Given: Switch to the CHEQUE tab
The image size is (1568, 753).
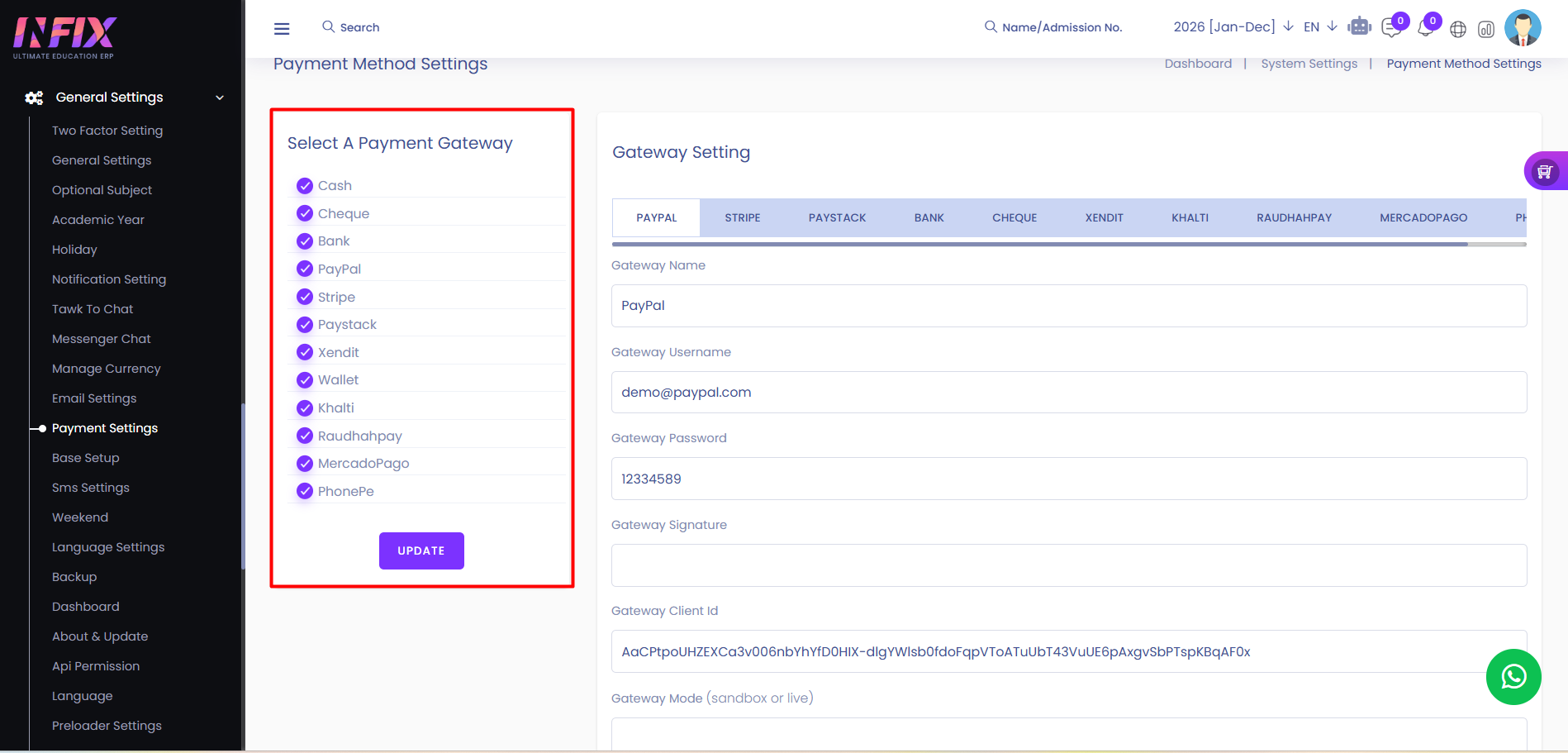Looking at the screenshot, I should 1014,217.
